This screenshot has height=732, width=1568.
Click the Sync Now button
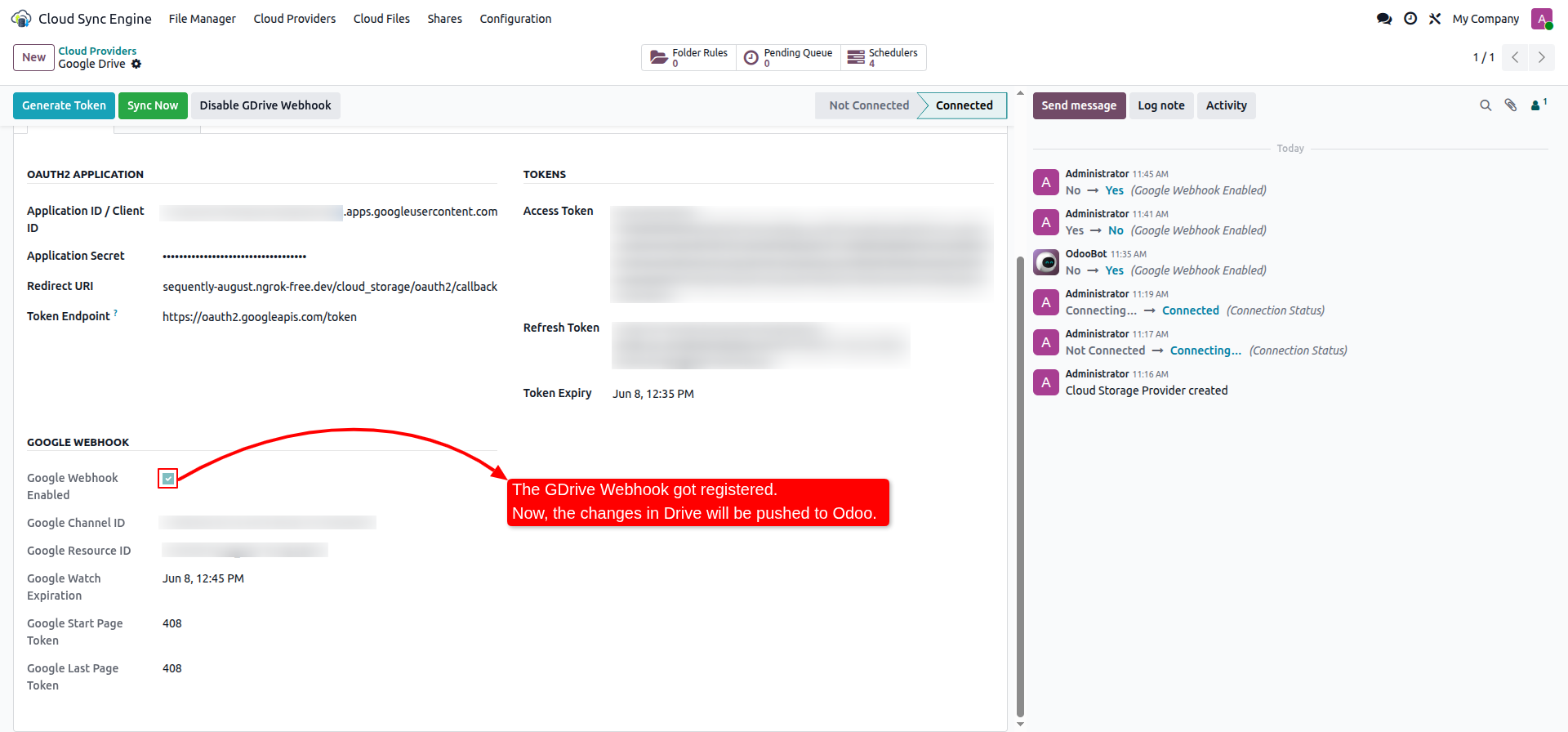153,105
